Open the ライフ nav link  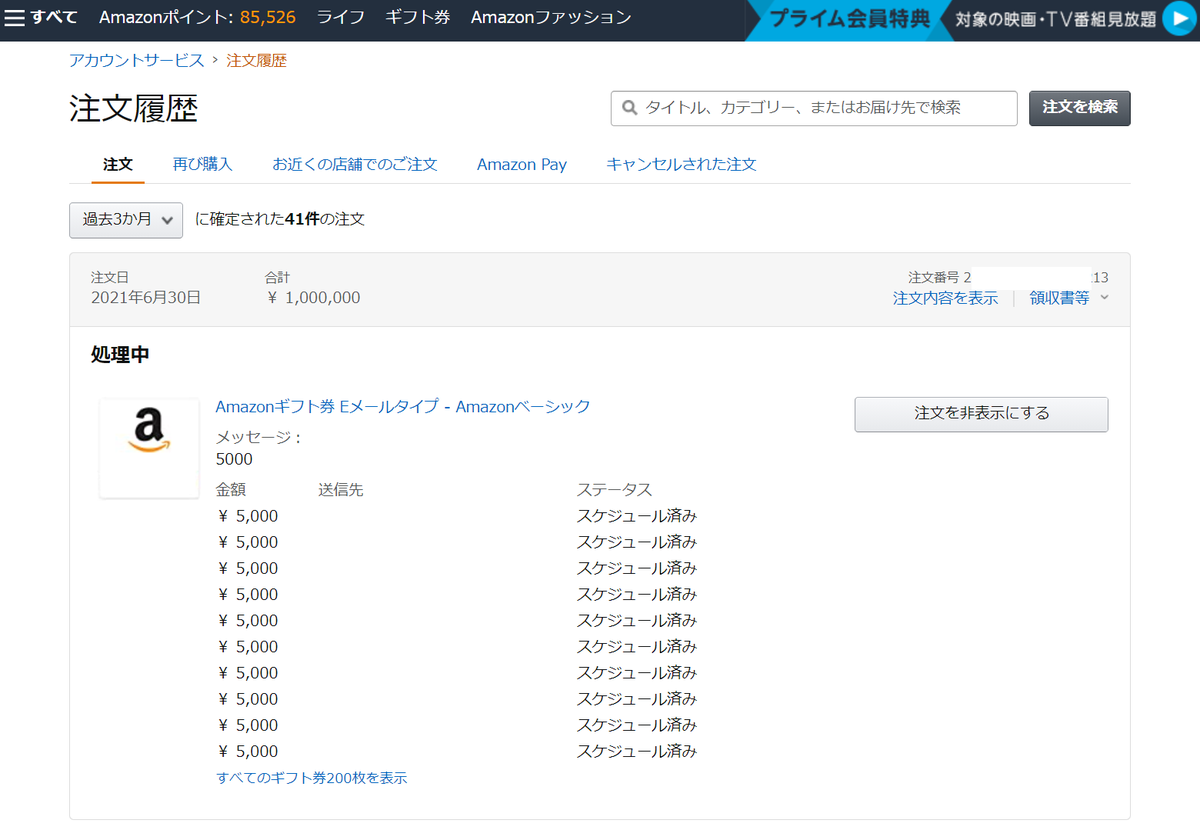341,18
